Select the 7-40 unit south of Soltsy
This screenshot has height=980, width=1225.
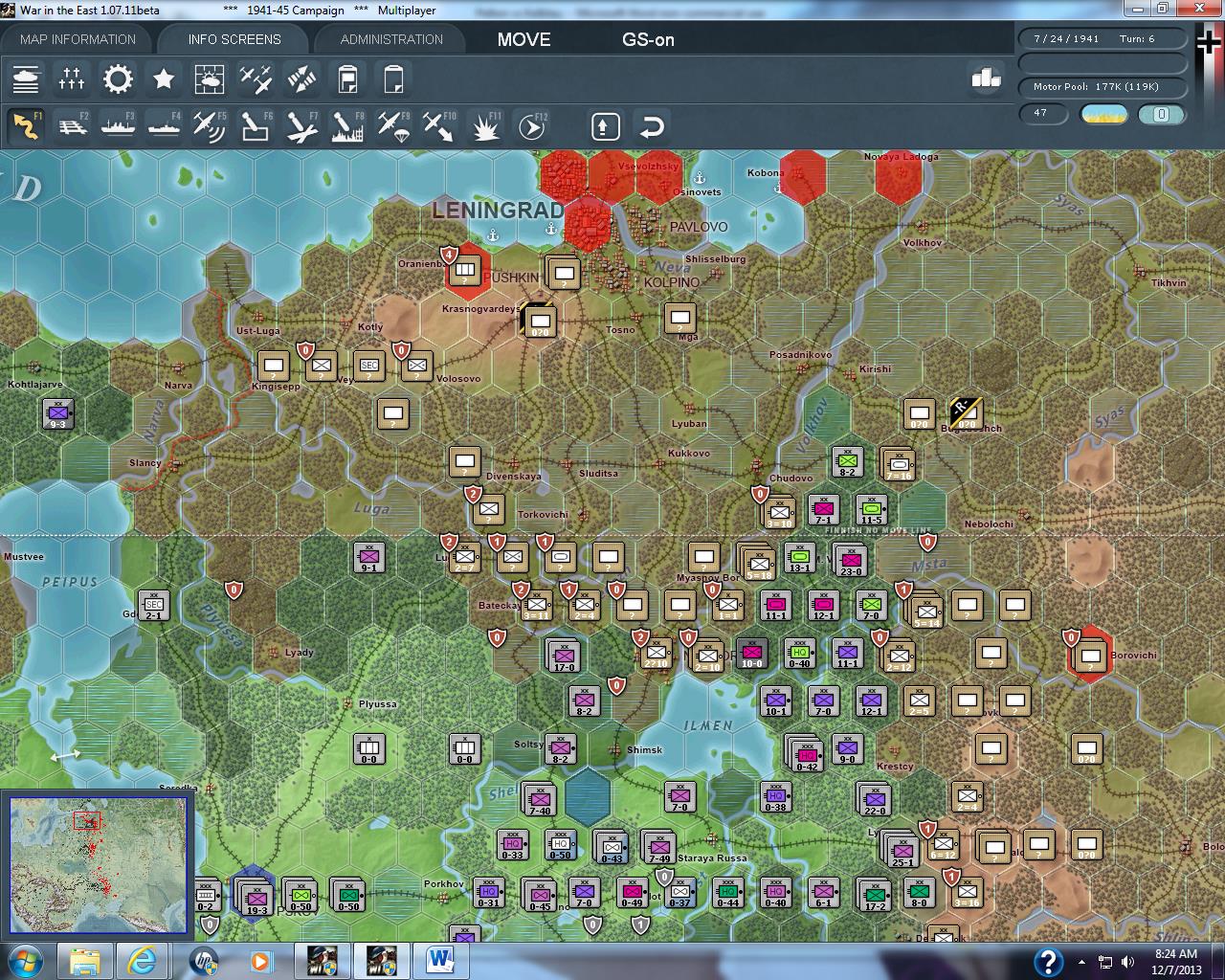540,798
